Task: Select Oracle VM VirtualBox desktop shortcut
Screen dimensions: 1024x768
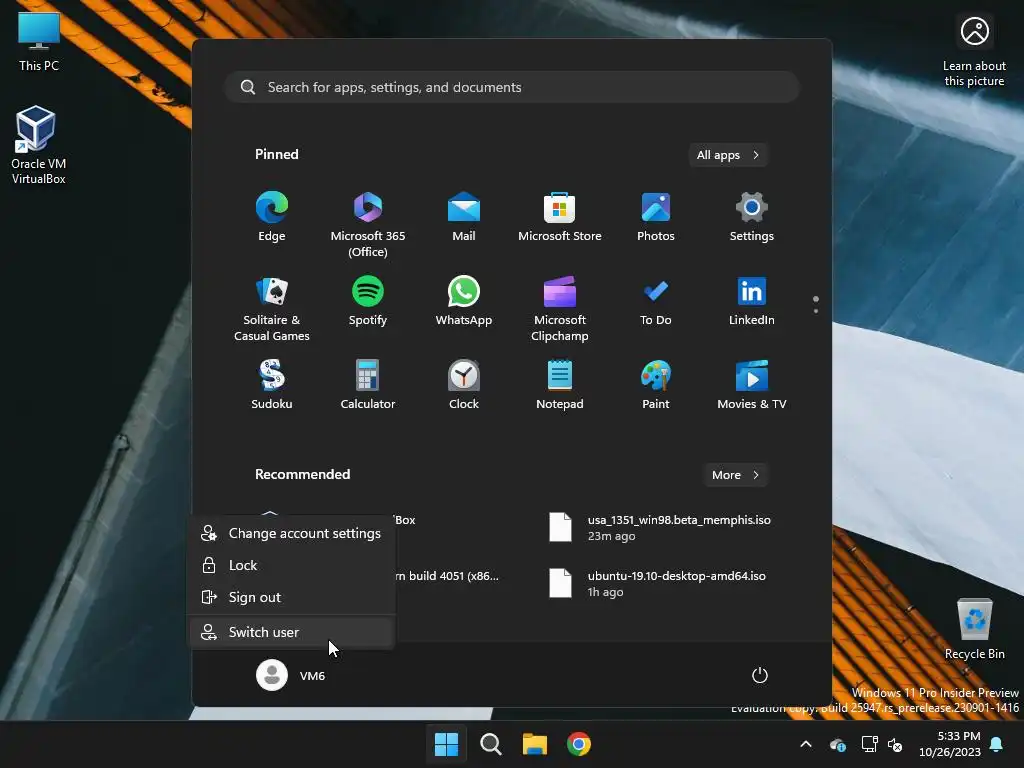Action: [39, 145]
